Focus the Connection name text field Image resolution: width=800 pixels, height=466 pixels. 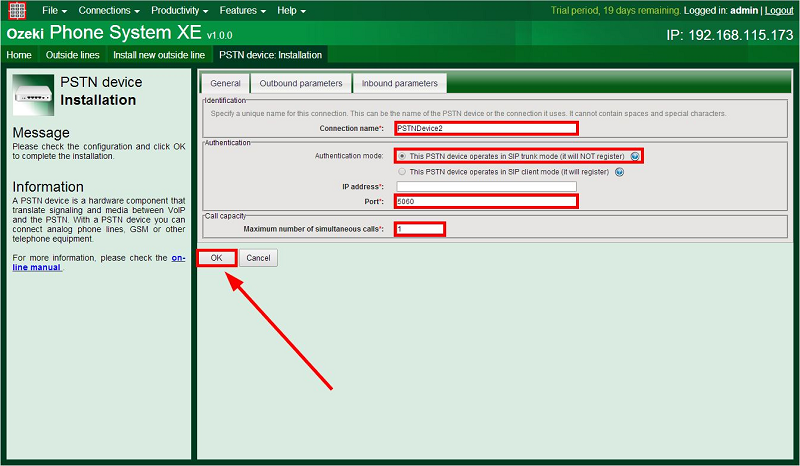pyautogui.click(x=486, y=128)
